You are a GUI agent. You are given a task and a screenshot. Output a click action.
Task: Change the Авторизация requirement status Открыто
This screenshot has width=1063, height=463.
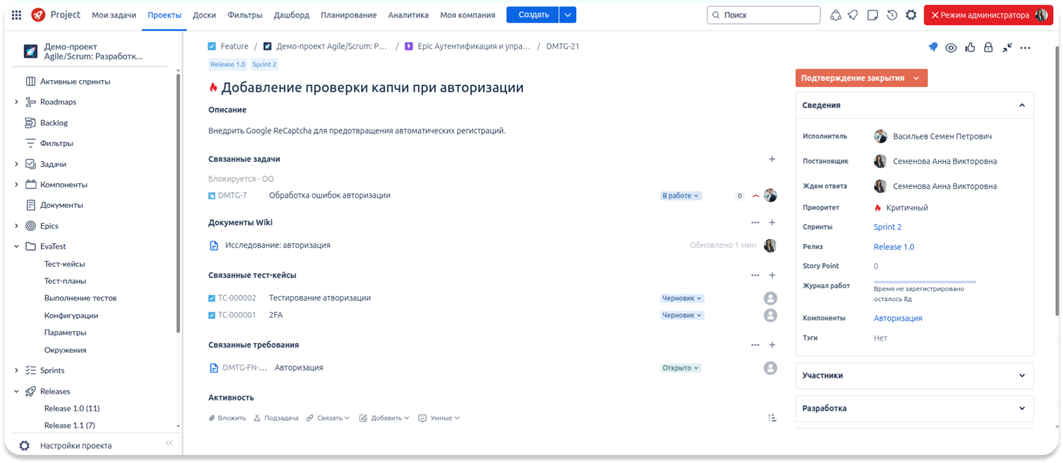pos(681,367)
